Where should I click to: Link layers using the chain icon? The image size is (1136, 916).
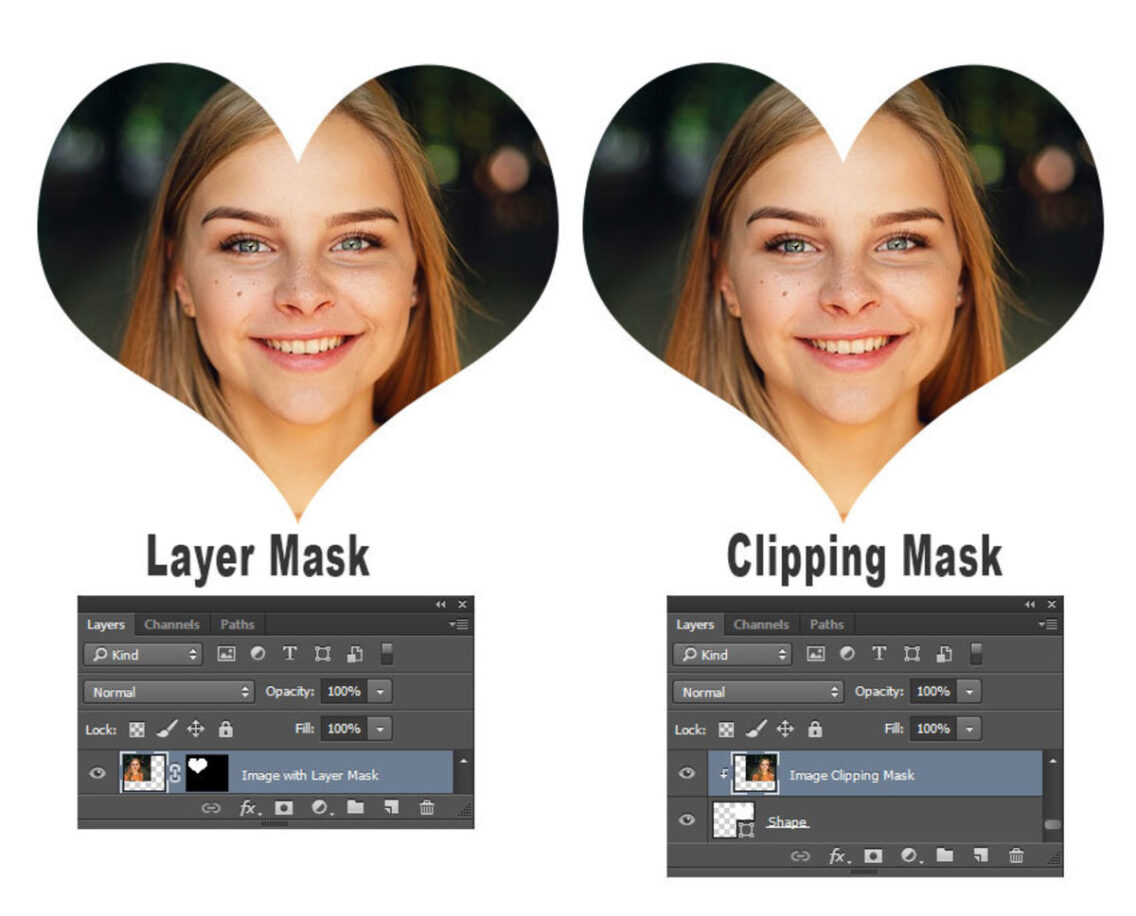[x=212, y=808]
